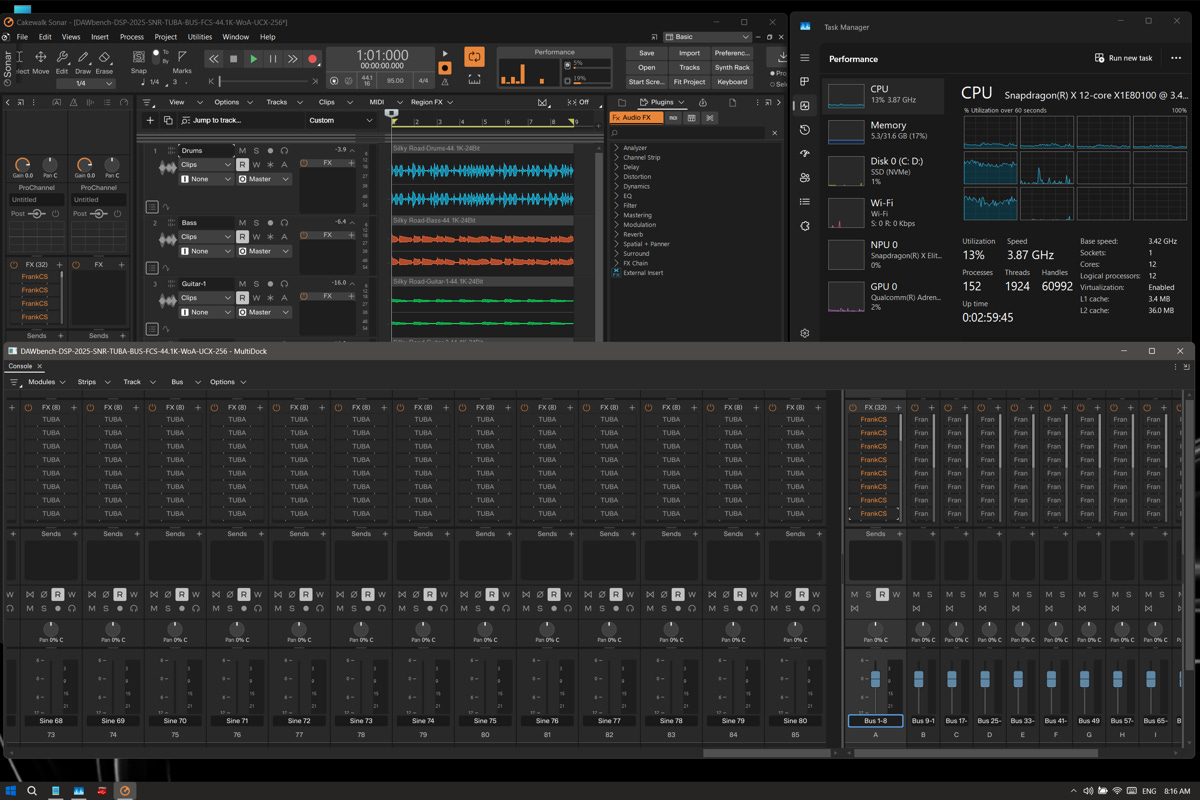Click the Add track plus icon
Screen dimensions: 1200x800
(x=151, y=120)
